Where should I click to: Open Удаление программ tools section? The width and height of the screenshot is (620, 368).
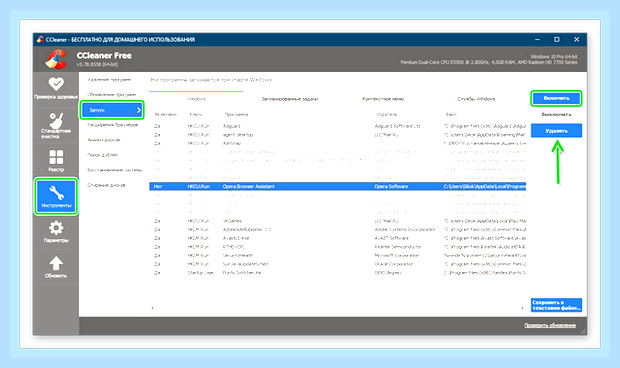pos(110,80)
